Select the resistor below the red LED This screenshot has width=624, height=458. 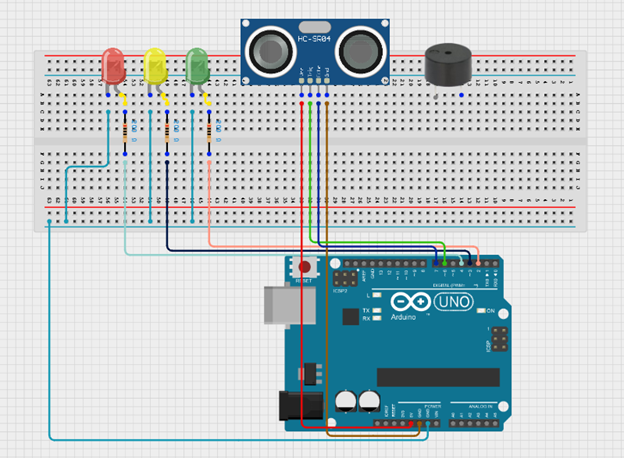125,133
